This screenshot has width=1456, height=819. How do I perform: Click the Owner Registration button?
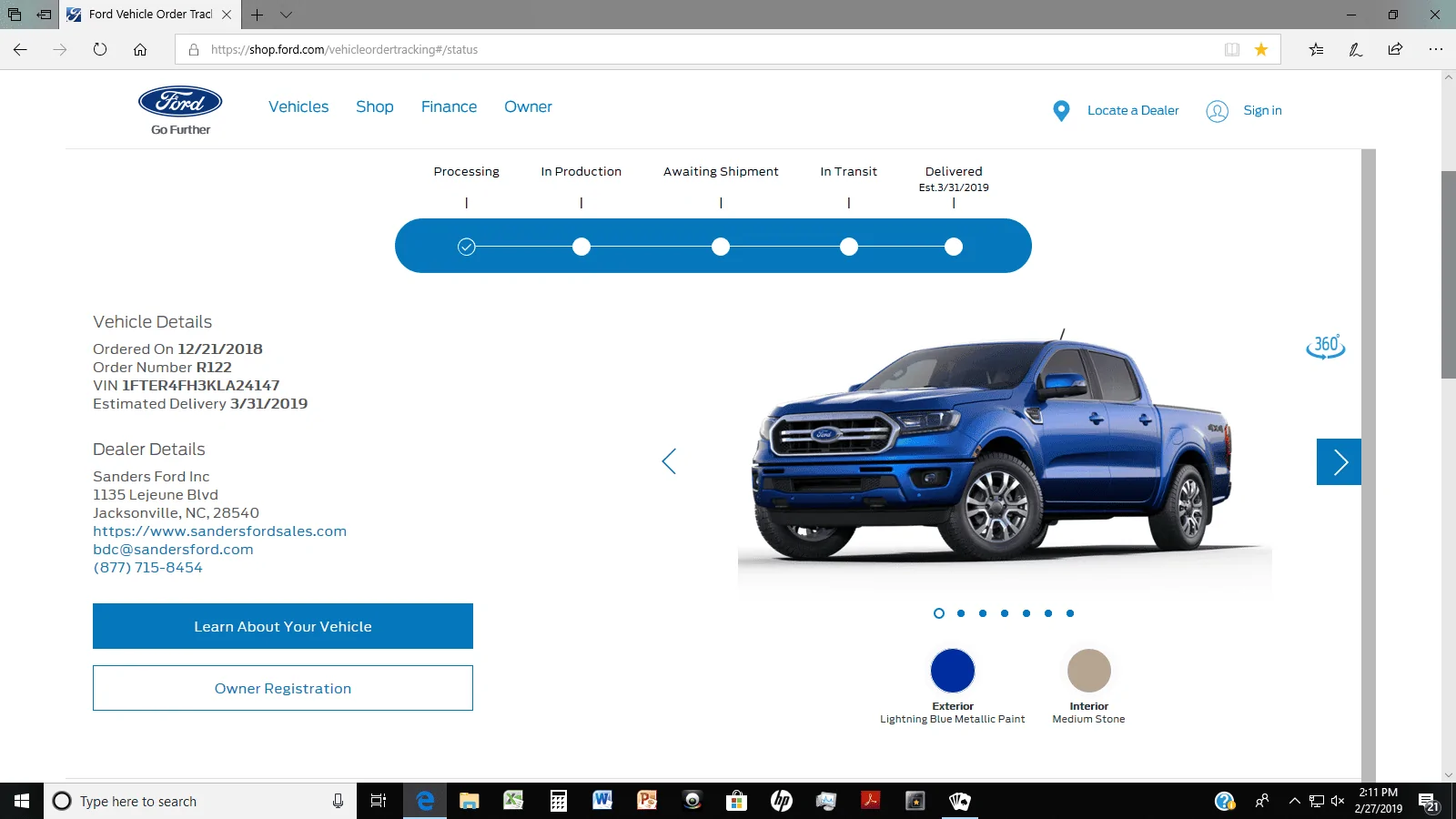[283, 688]
